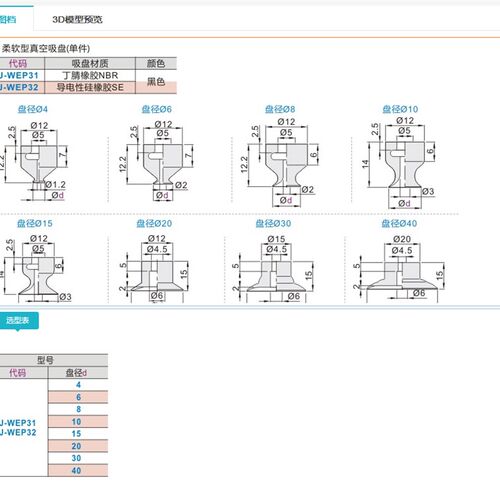Viewport: 500px width, 500px height.
Task: Open the 盘径Ø6 drawing thumbnail
Action: [156, 161]
